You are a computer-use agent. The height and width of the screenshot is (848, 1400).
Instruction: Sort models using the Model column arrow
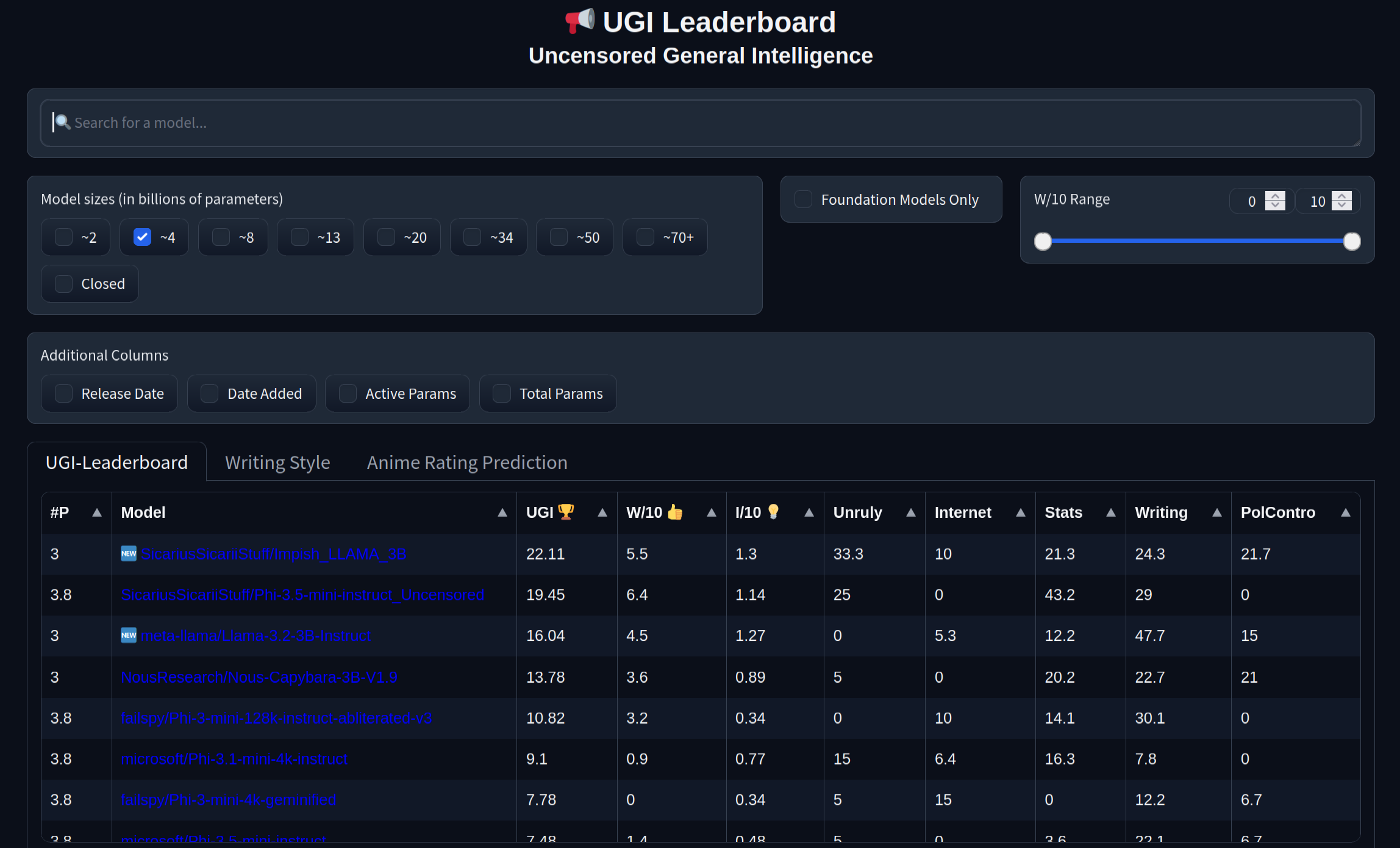click(x=502, y=512)
